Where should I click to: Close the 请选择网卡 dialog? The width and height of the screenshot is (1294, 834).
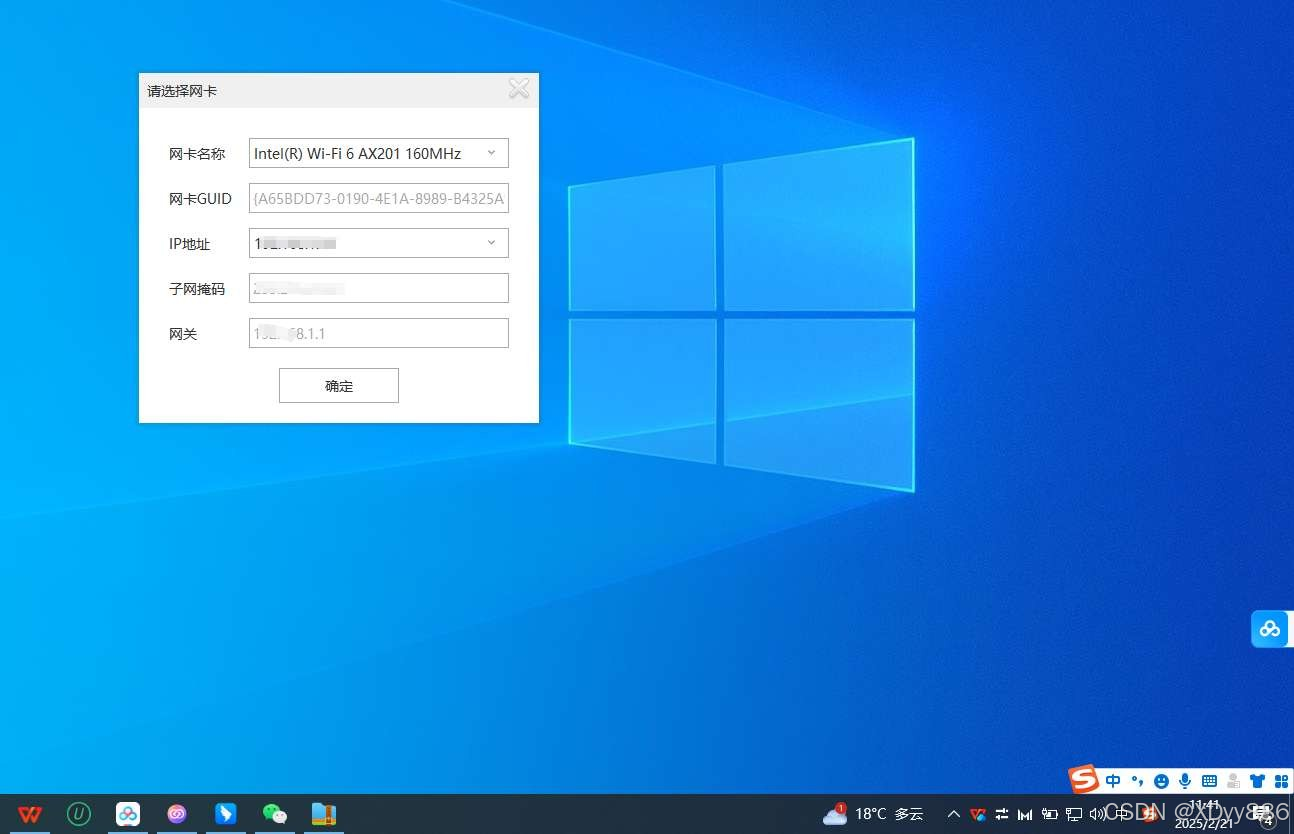519,89
